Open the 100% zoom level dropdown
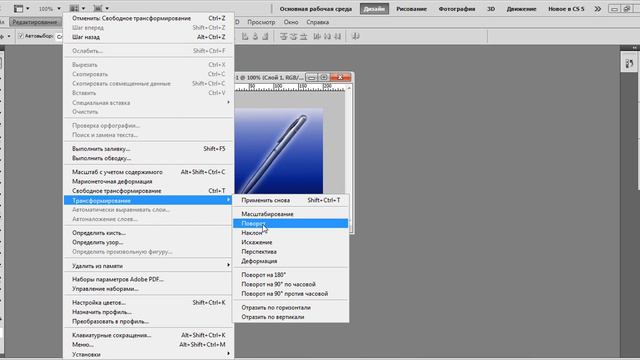The width and height of the screenshot is (640, 360). pos(59,9)
